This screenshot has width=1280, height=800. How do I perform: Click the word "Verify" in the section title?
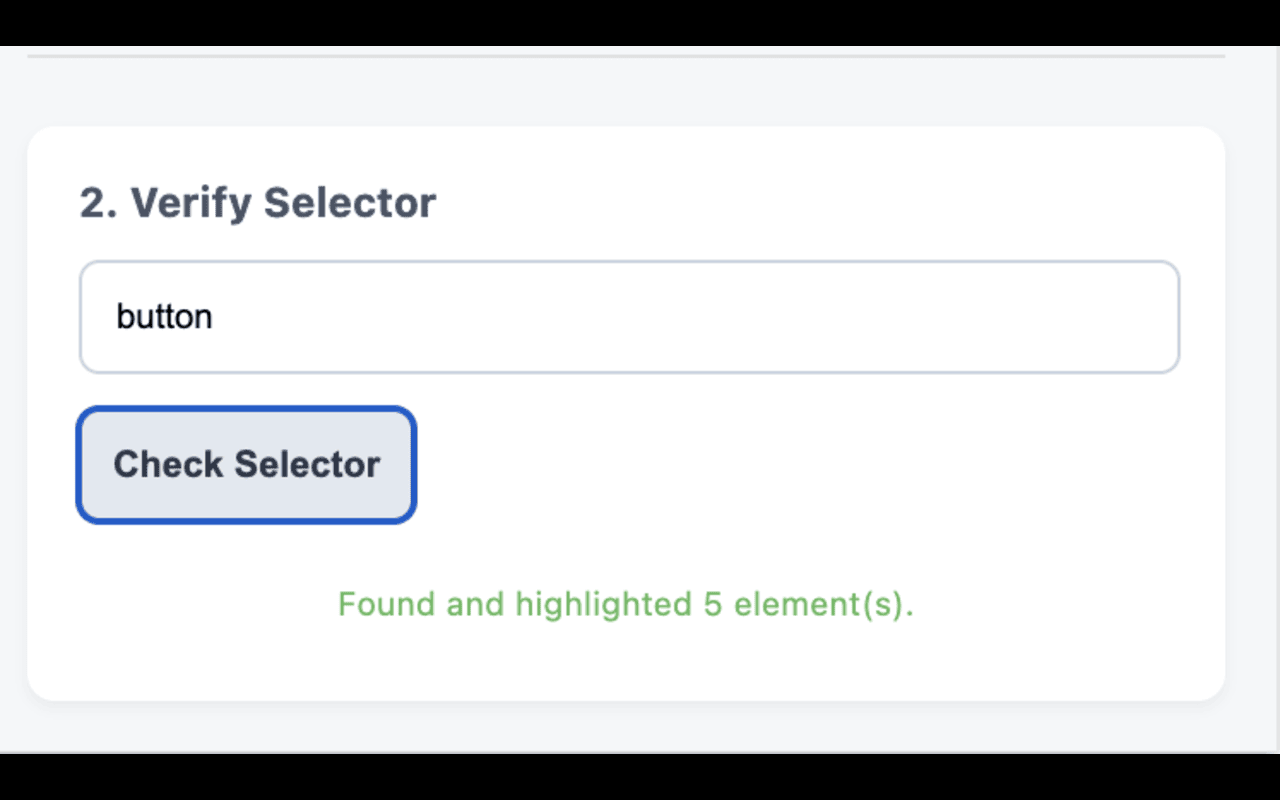[191, 203]
